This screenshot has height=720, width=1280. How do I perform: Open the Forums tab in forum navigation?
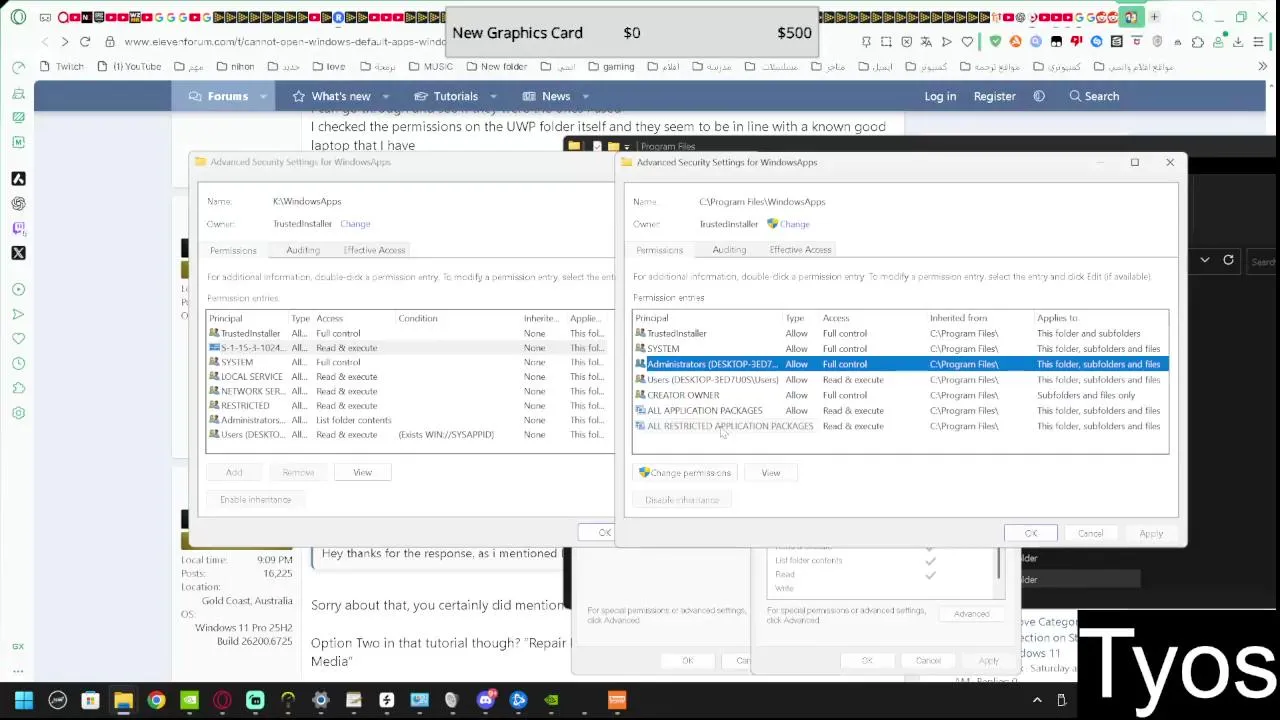pos(218,96)
